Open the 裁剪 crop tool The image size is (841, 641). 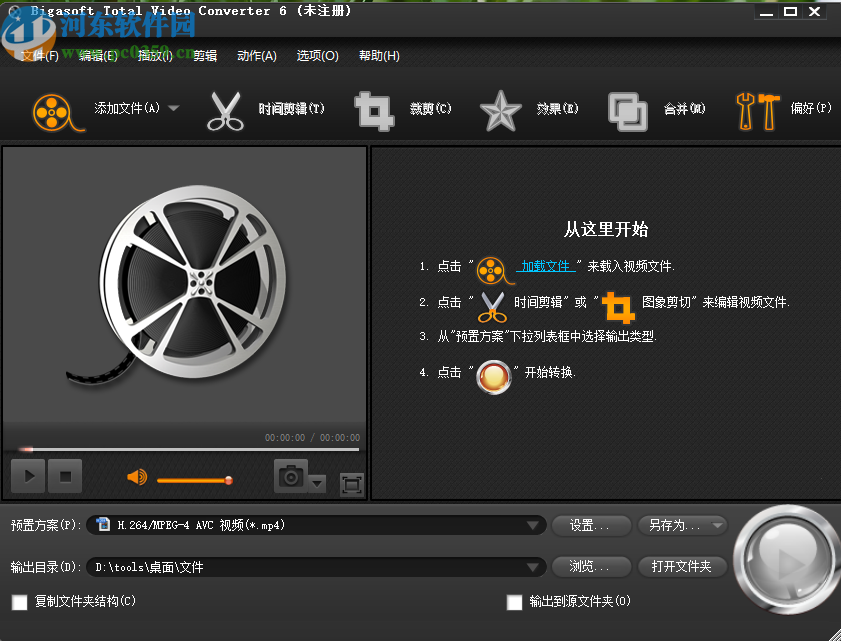click(374, 110)
